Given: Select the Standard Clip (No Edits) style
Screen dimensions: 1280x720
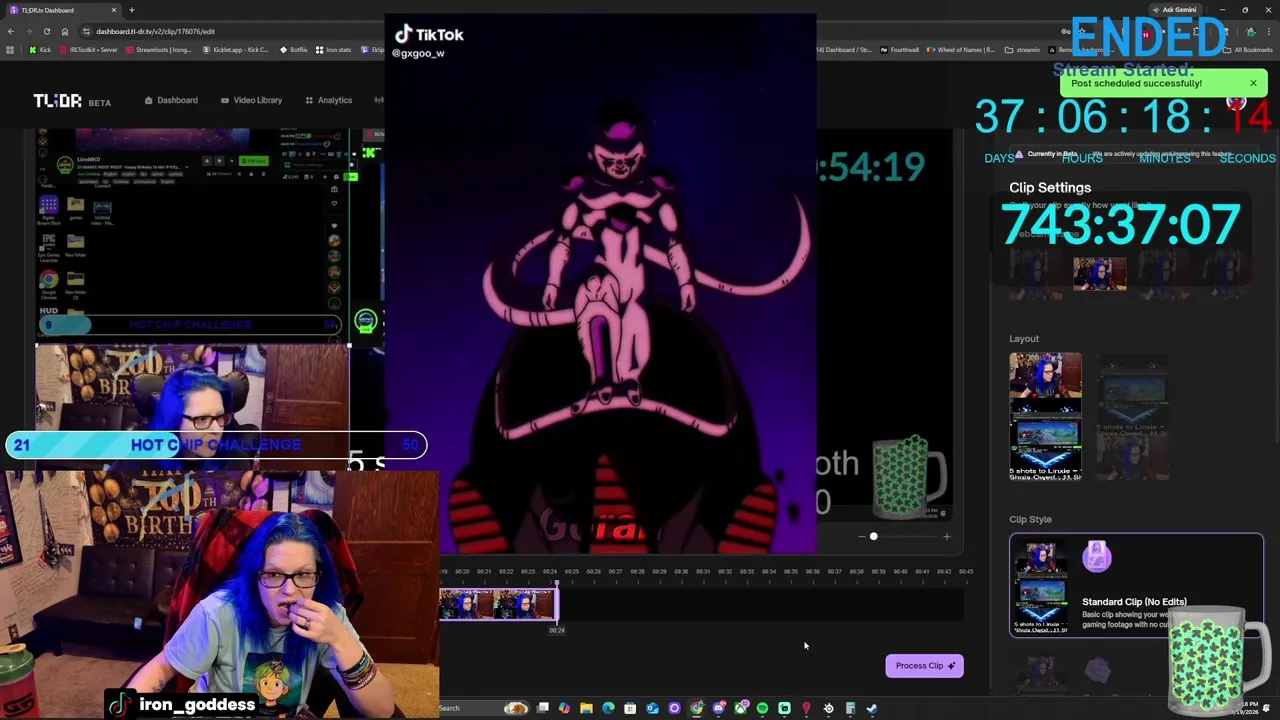Looking at the screenshot, I should (1136, 586).
